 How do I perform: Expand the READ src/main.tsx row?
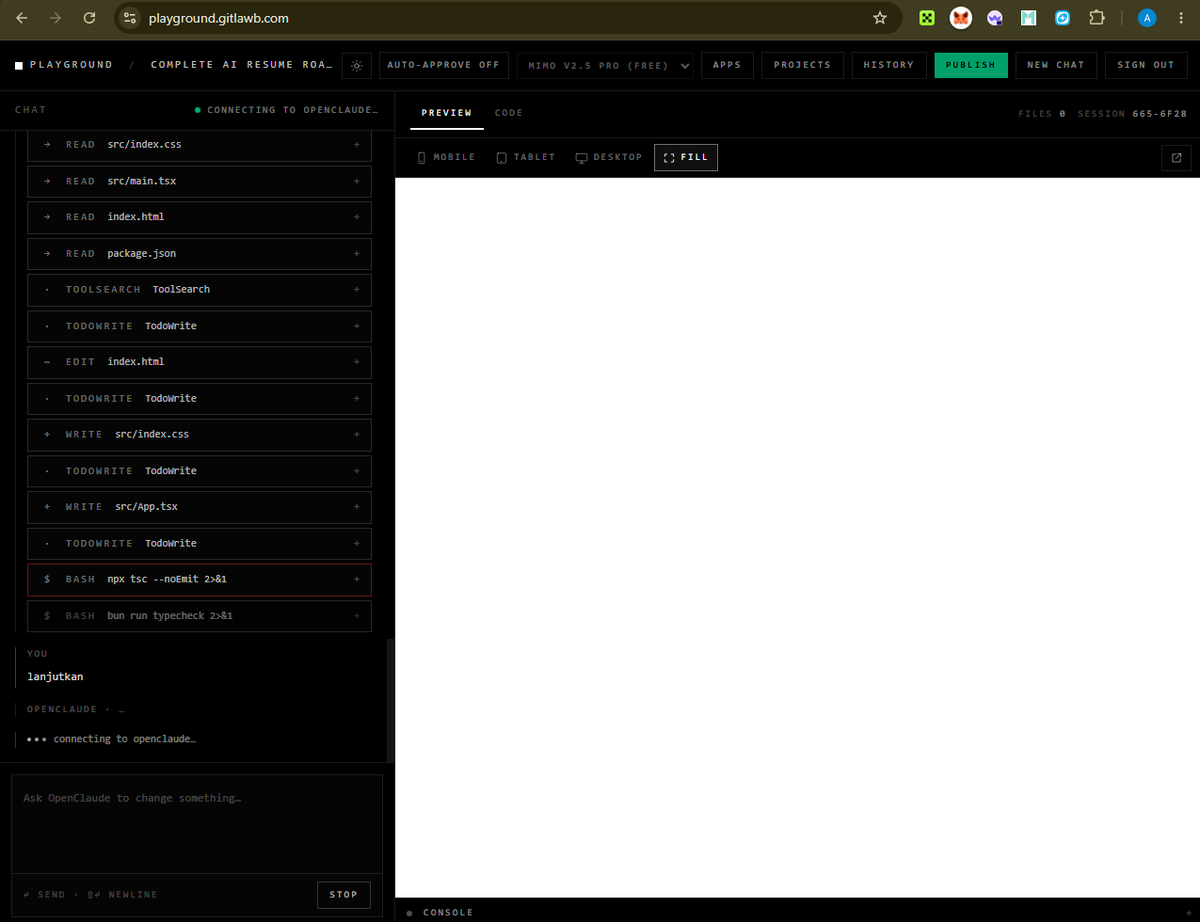(199, 181)
